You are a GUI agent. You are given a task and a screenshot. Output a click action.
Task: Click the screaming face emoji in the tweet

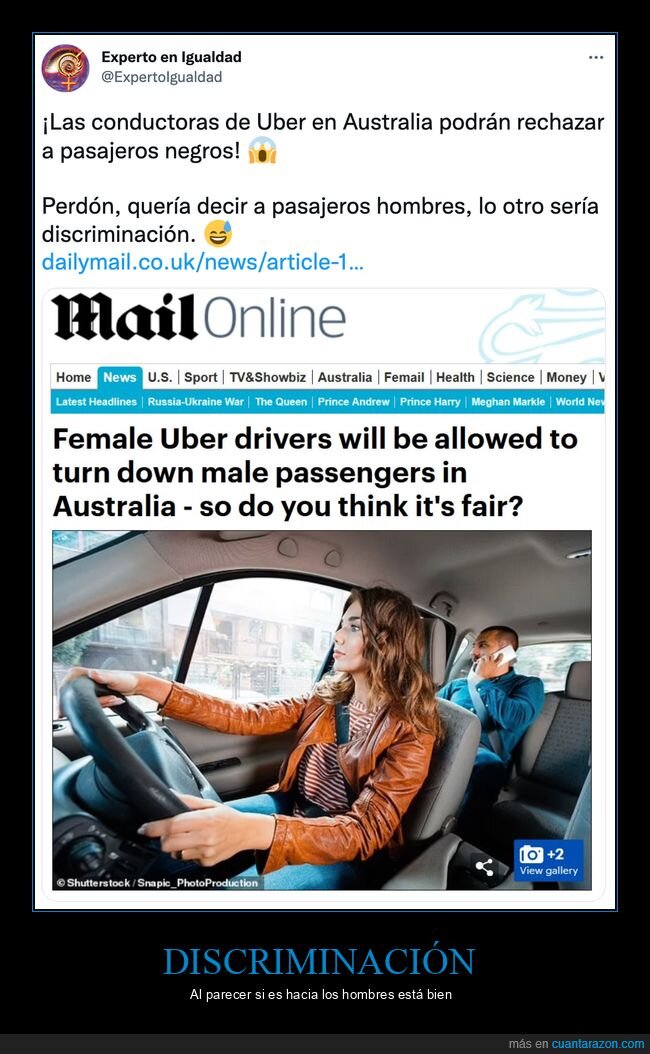click(262, 151)
